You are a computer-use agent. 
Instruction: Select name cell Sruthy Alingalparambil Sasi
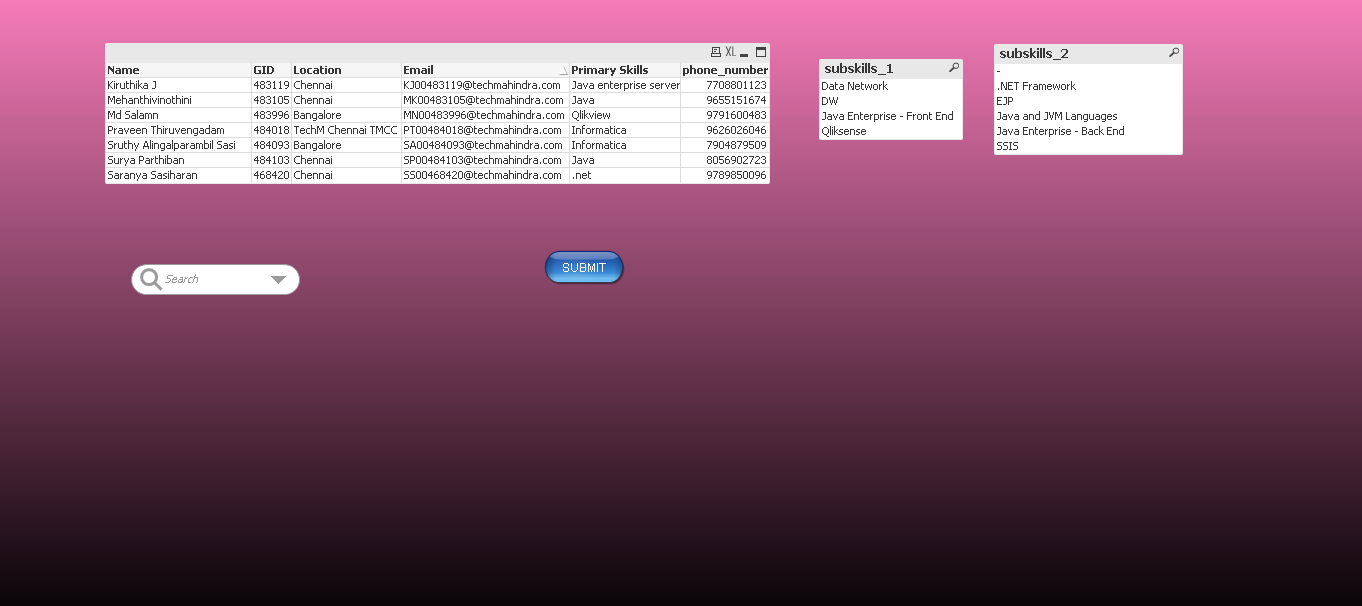(x=178, y=145)
